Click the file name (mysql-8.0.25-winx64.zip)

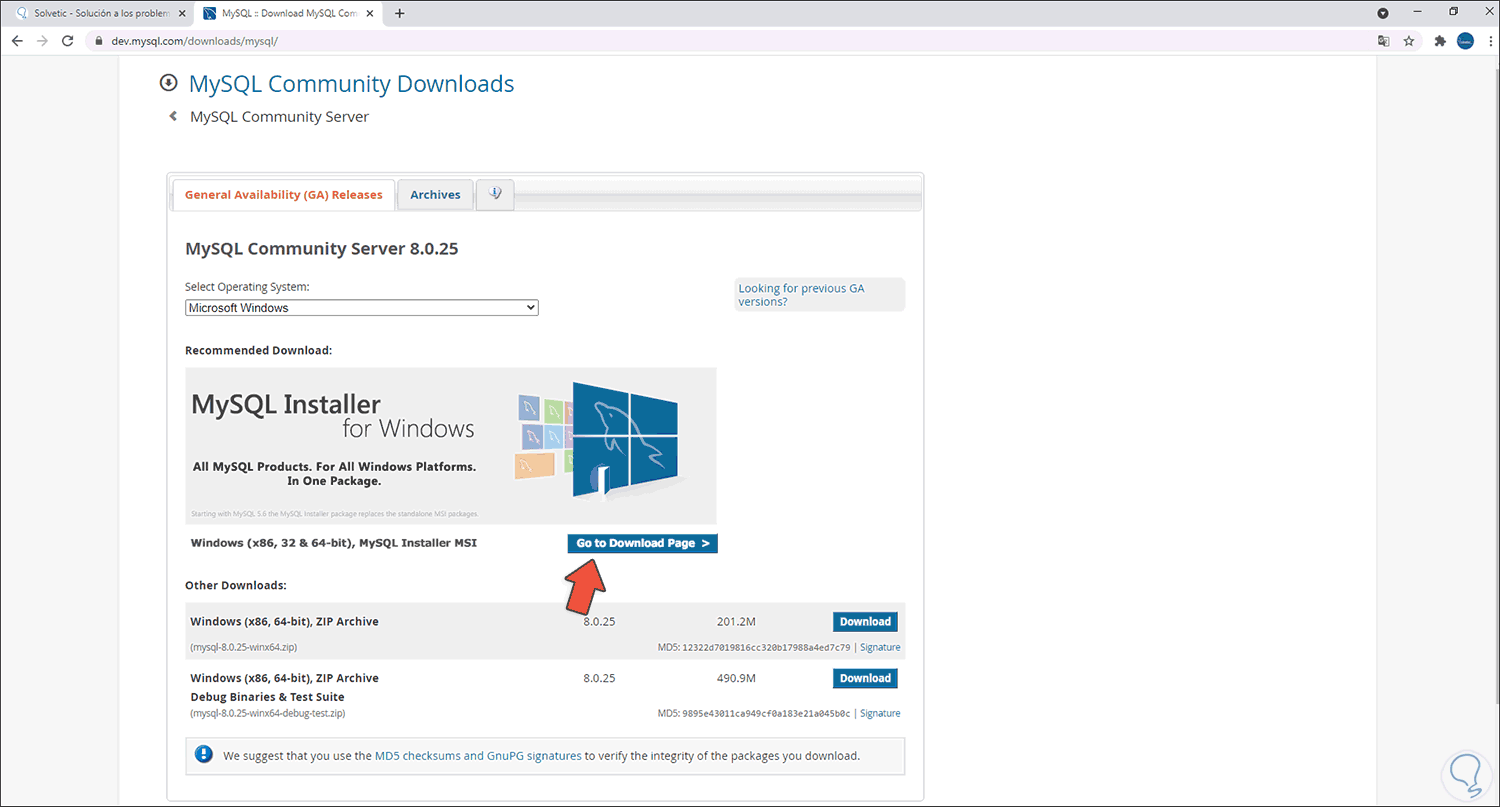point(243,647)
